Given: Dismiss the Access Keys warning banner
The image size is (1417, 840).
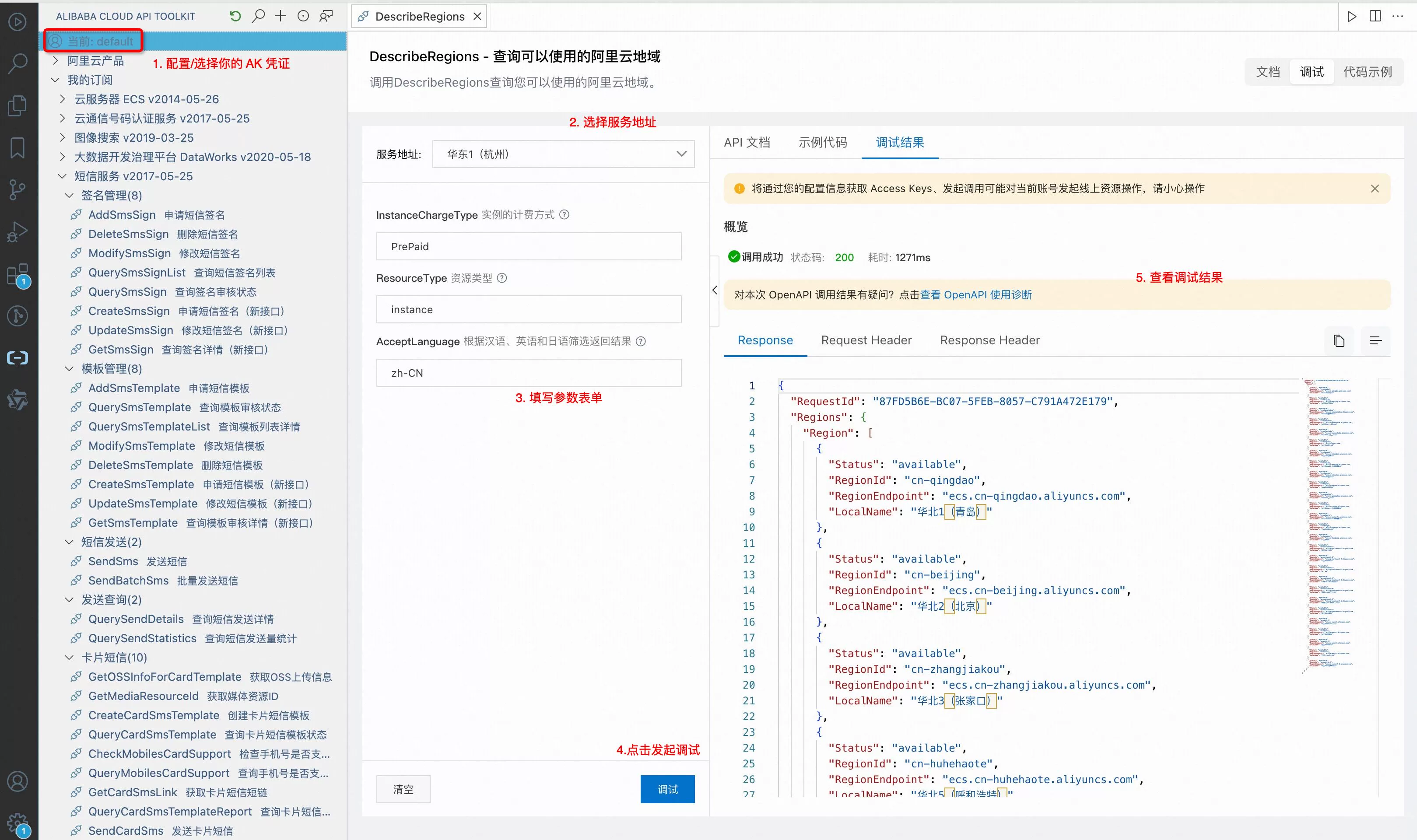Looking at the screenshot, I should coord(1375,189).
